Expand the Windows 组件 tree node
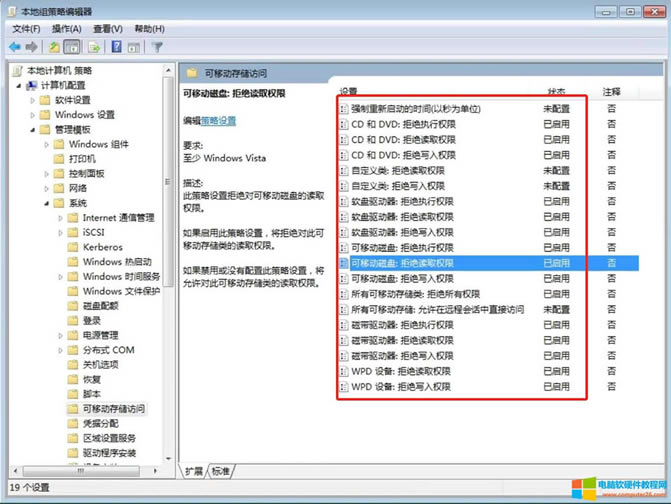Viewport: 671px width, 504px height. click(46, 145)
